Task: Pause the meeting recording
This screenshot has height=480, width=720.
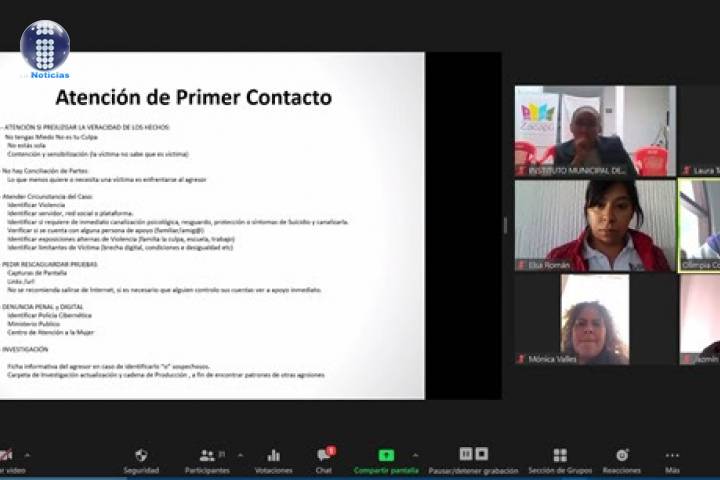Action: pos(466,454)
